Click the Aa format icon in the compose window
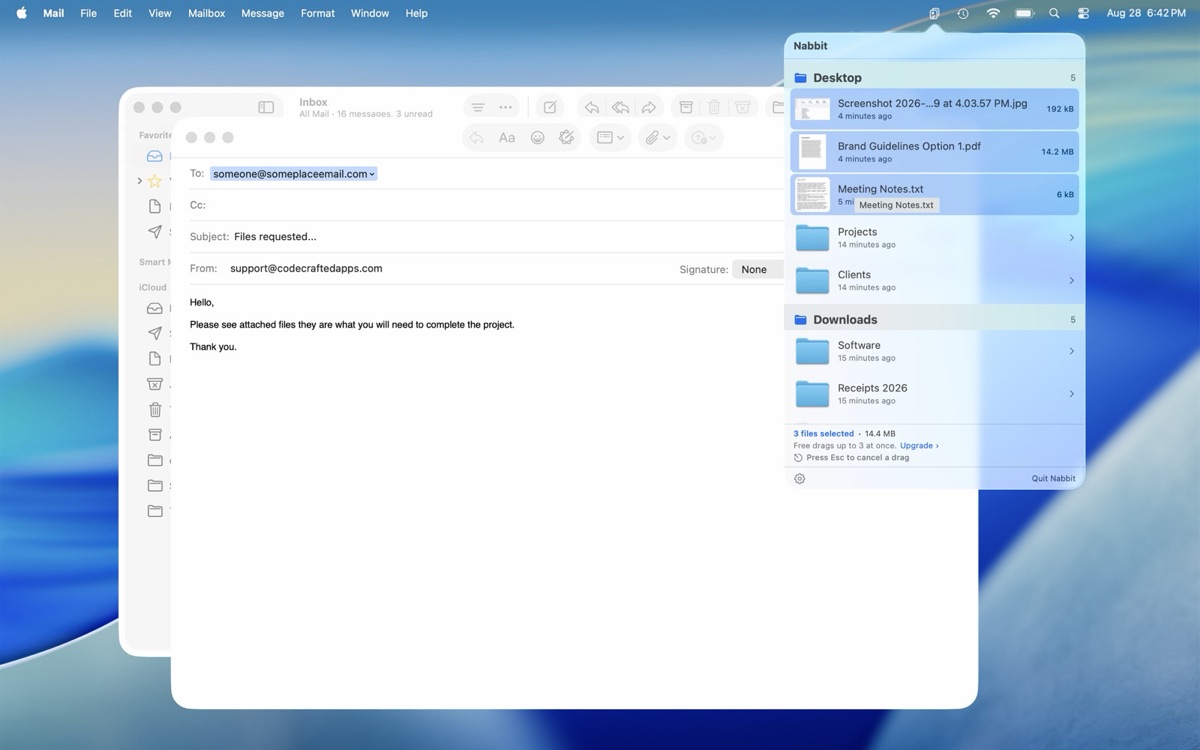1200x750 pixels. click(507, 138)
